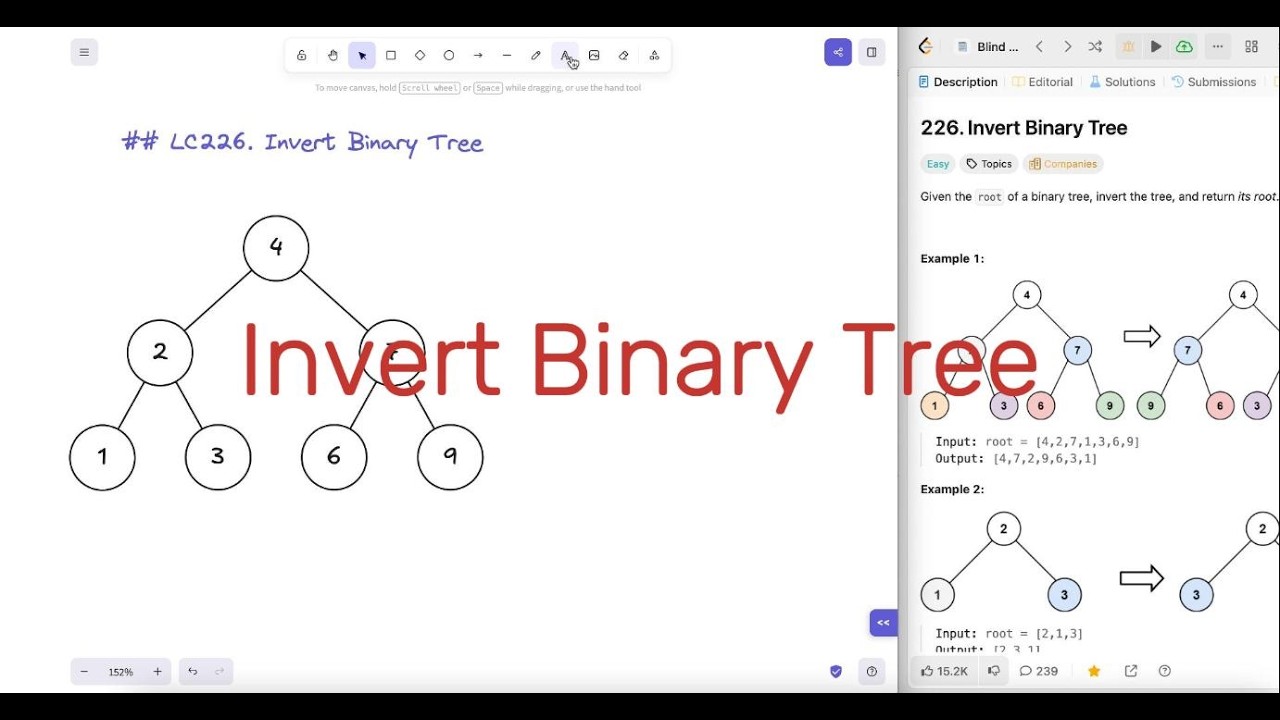Viewport: 1280px width, 720px height.
Task: Zoom out the canvas with minus
Action: click(84, 672)
